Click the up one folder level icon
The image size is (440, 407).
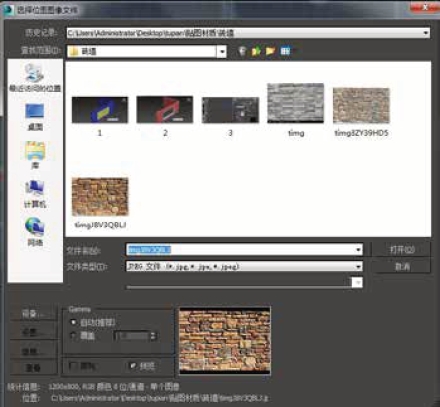coord(256,51)
